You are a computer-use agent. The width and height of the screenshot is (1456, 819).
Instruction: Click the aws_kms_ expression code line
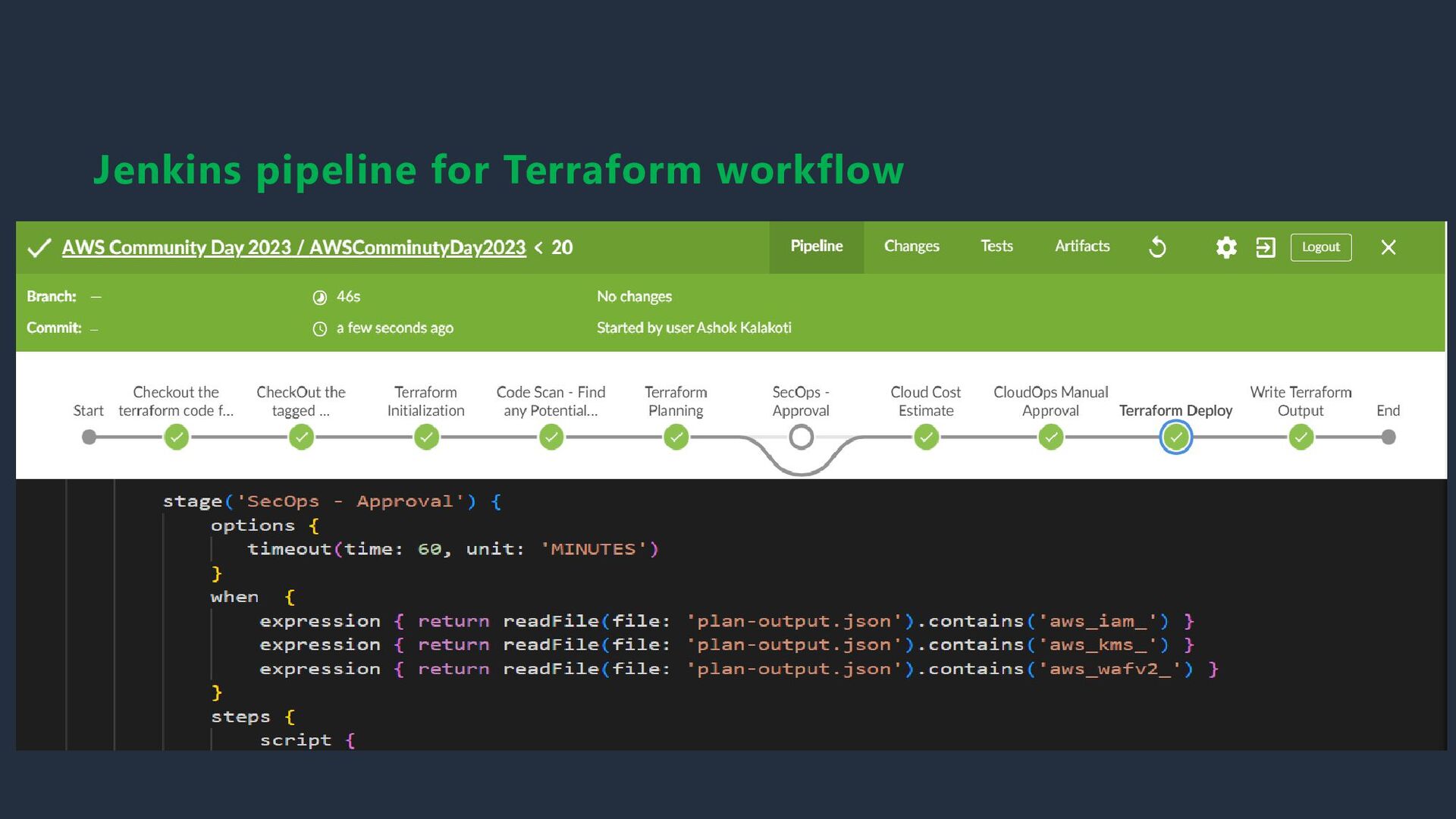pyautogui.click(x=726, y=645)
